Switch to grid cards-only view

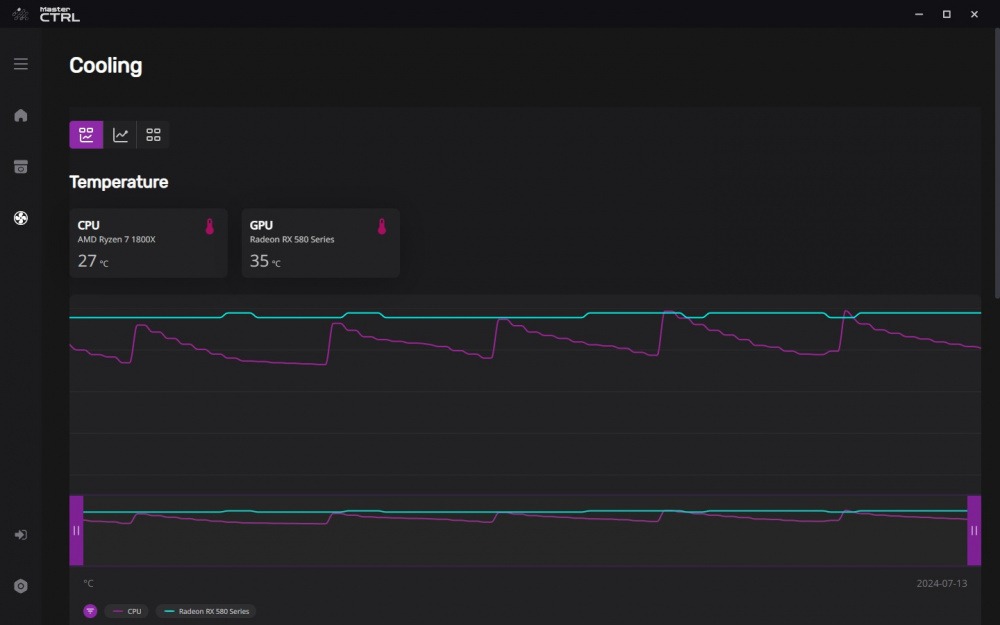coord(153,135)
